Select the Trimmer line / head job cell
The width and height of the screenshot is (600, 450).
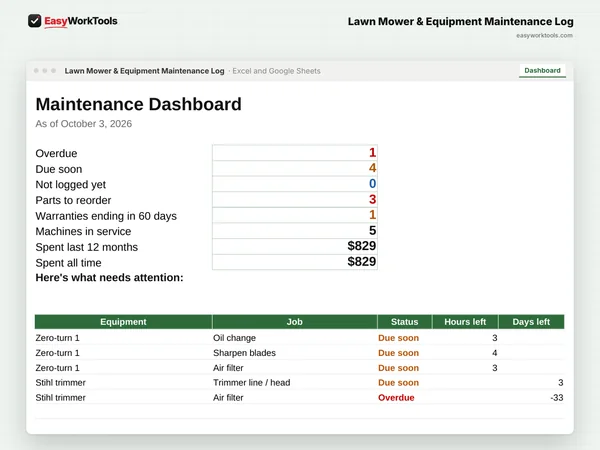point(295,383)
